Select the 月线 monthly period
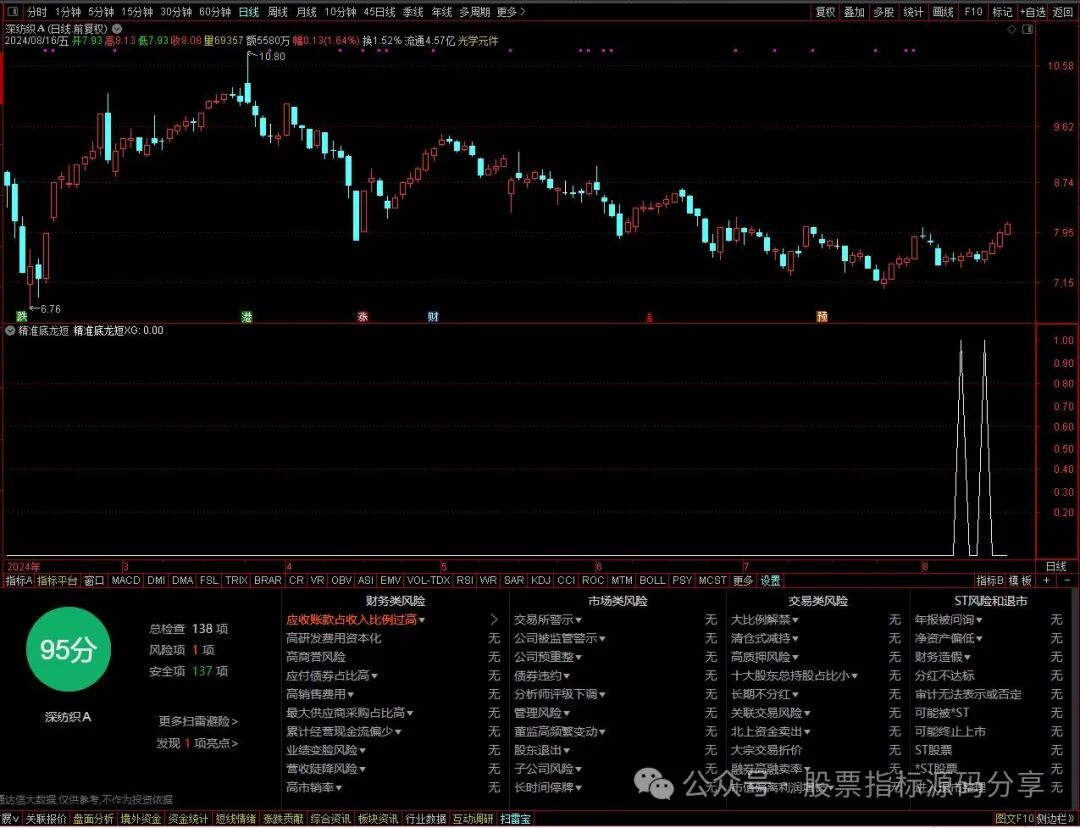The width and height of the screenshot is (1080, 828). tap(307, 12)
